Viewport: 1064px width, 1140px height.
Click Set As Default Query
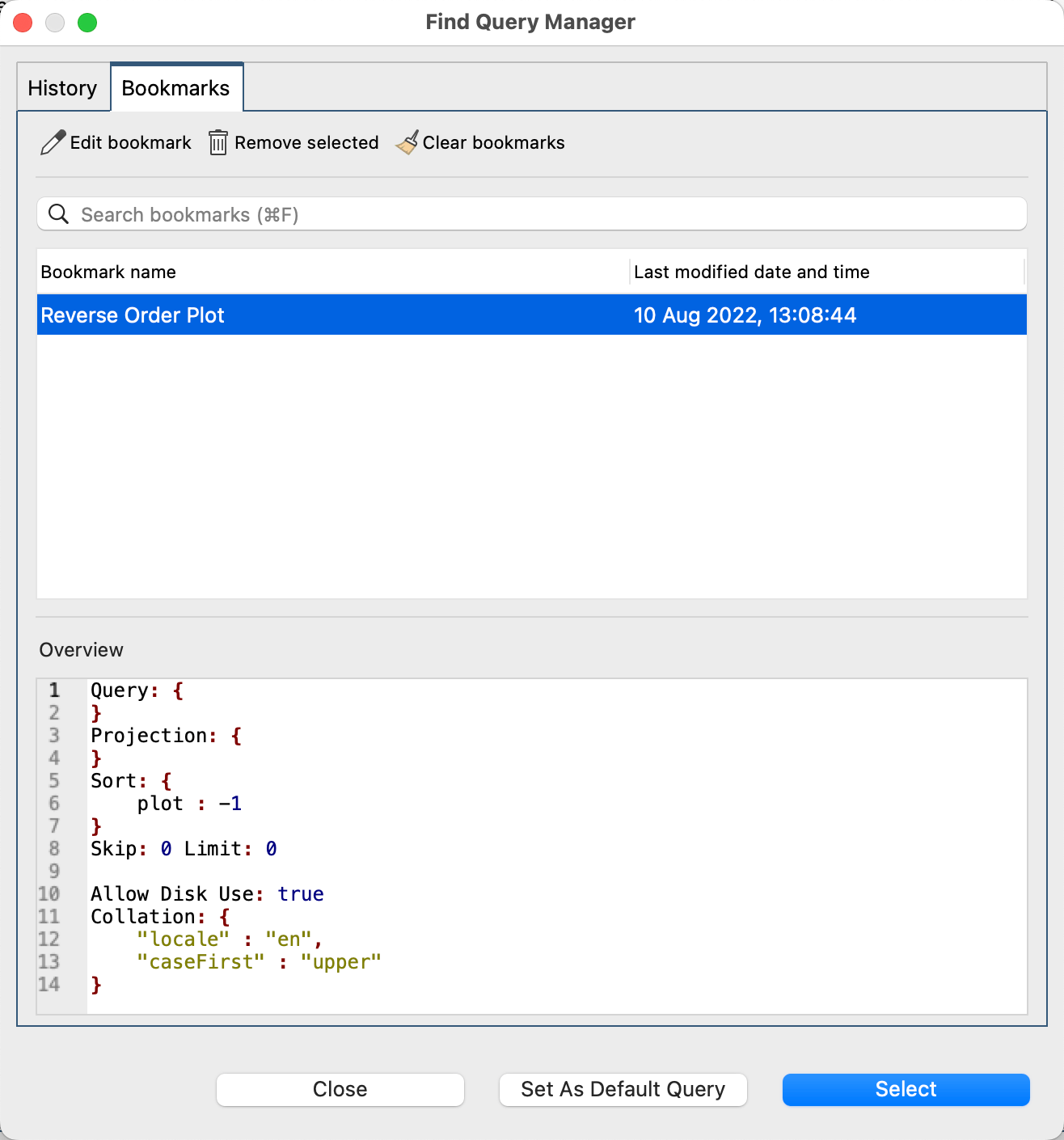[623, 1089]
